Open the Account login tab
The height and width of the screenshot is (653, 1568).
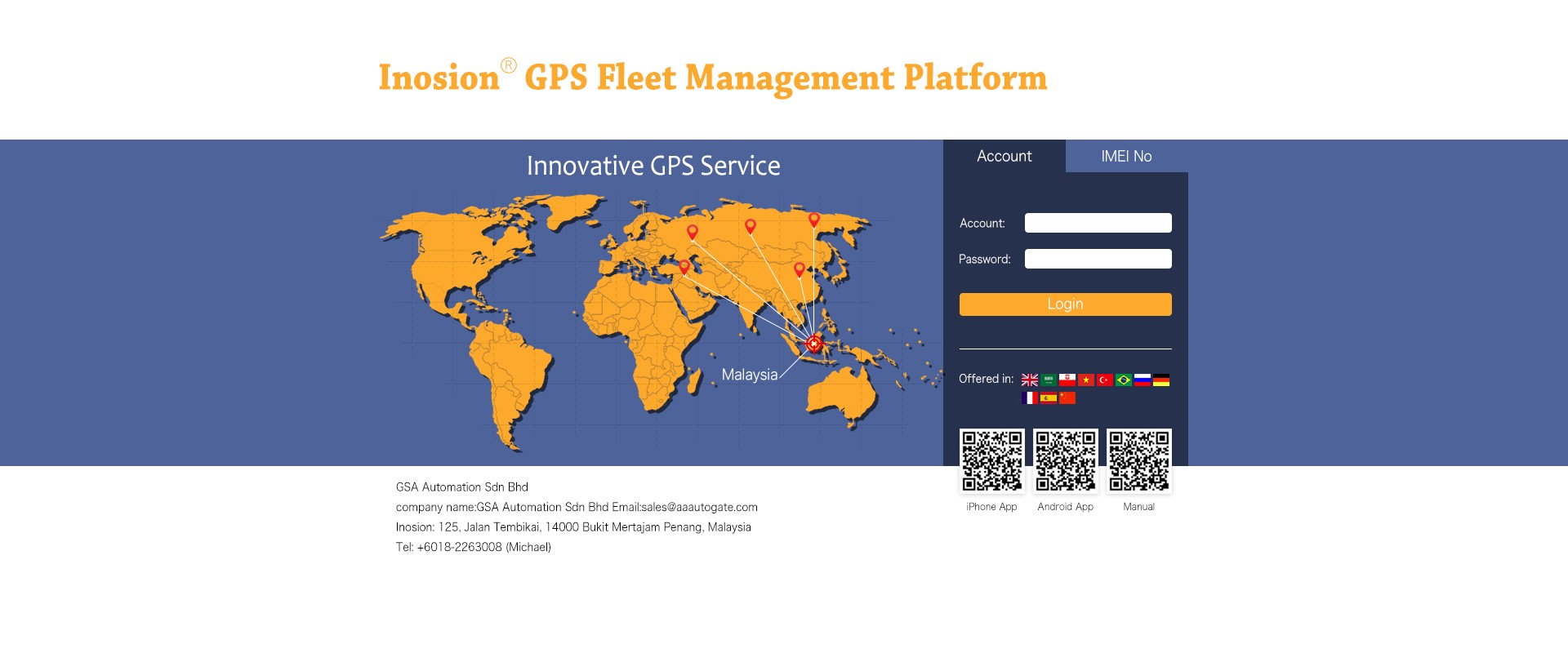(x=1004, y=156)
